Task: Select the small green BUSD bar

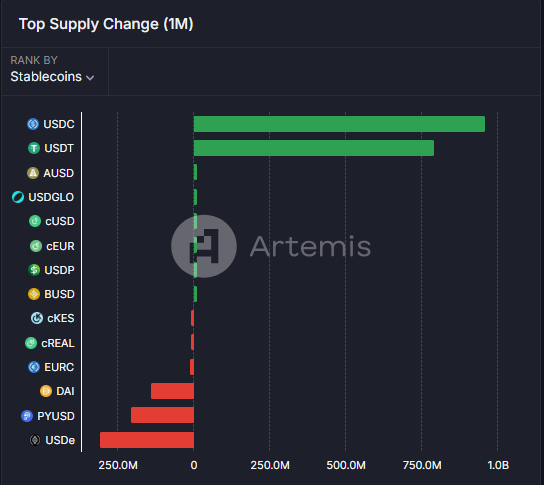Action: (x=195, y=294)
